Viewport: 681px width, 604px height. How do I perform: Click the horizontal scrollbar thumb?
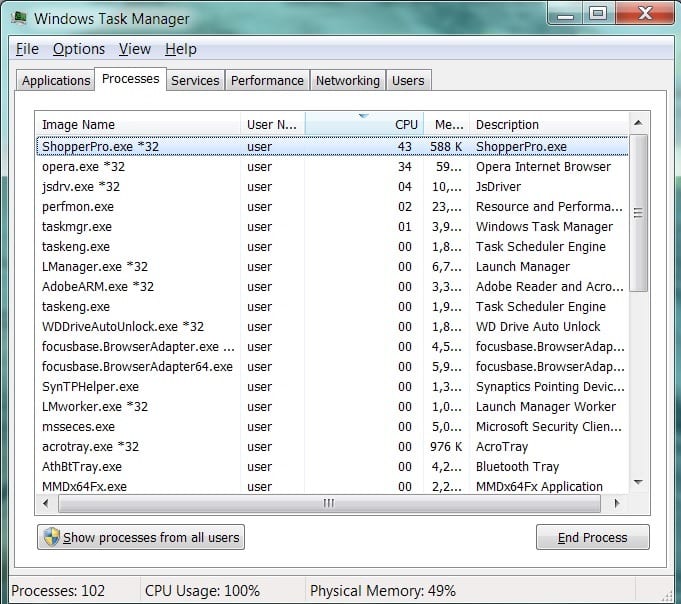329,504
